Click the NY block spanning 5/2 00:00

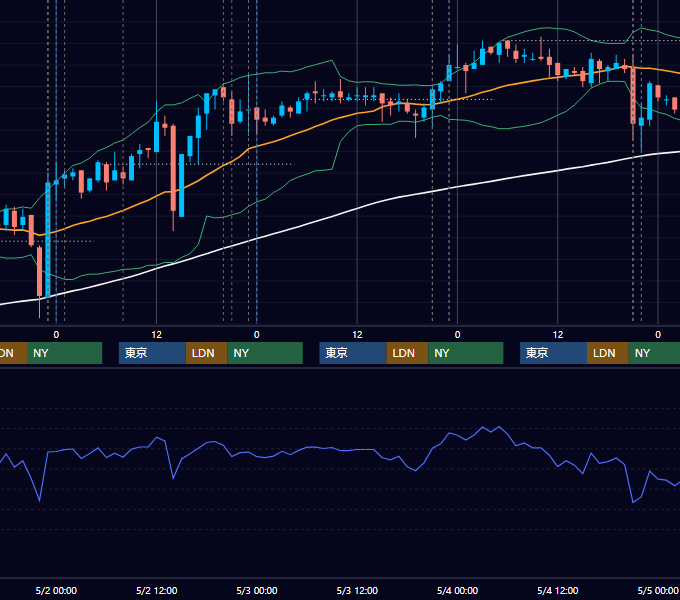click(65, 353)
